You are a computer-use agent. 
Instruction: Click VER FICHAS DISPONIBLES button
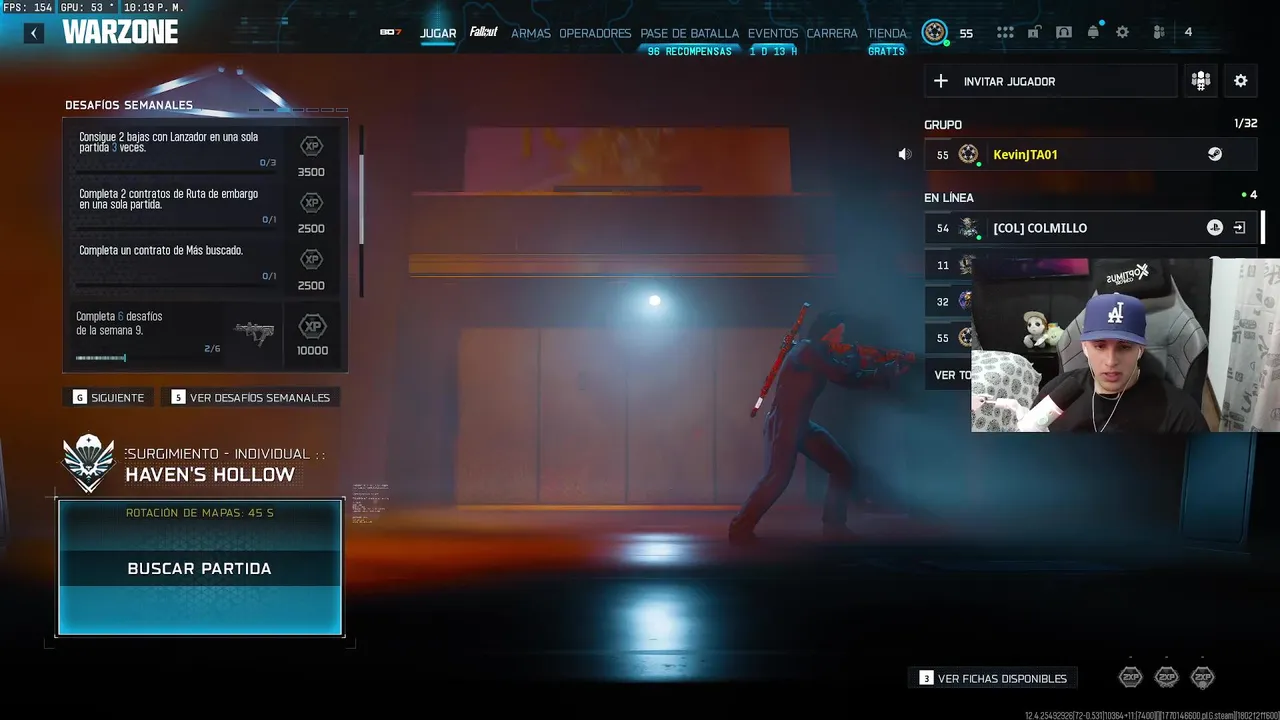point(993,678)
